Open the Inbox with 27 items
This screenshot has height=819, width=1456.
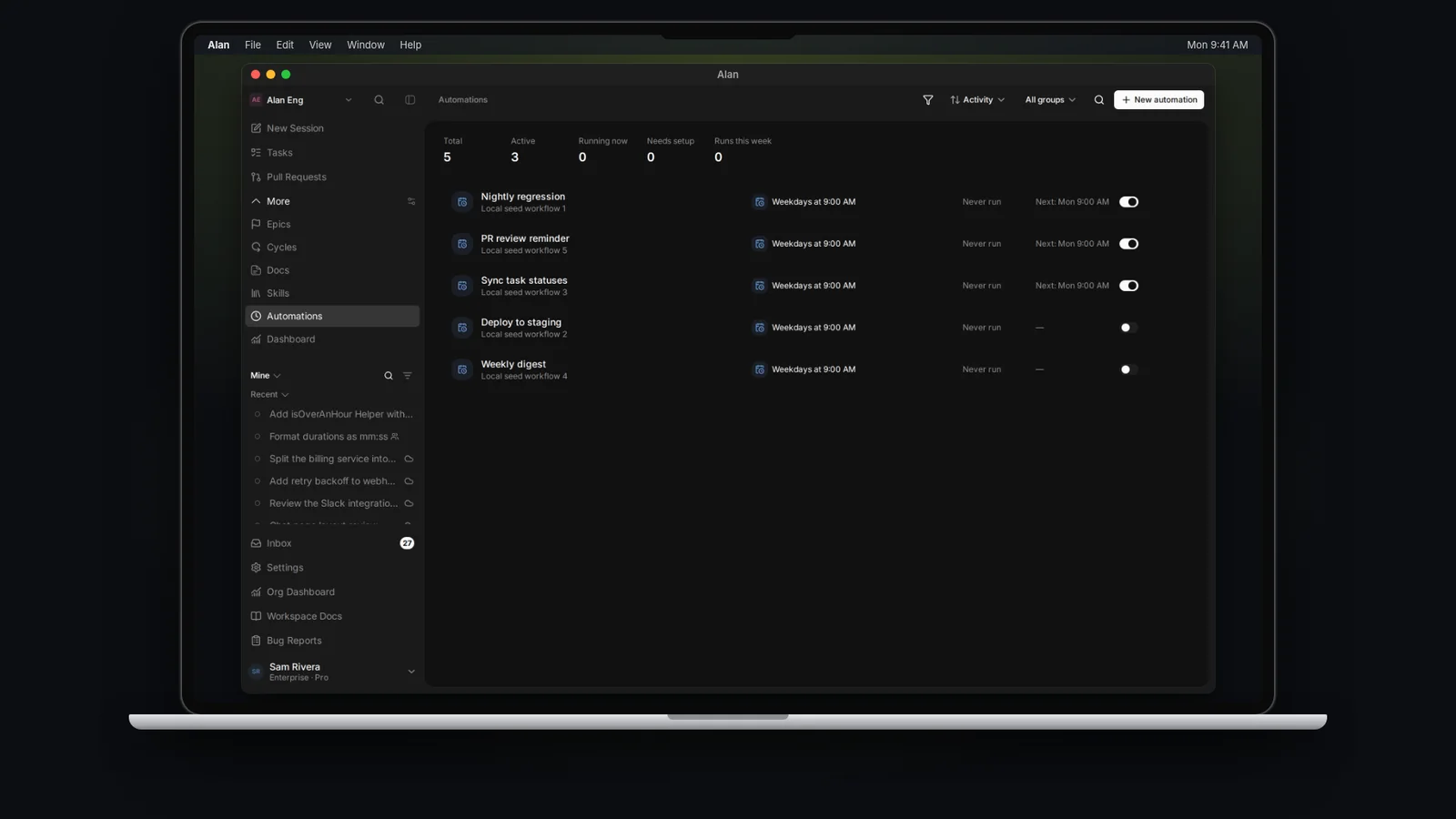[x=332, y=543]
